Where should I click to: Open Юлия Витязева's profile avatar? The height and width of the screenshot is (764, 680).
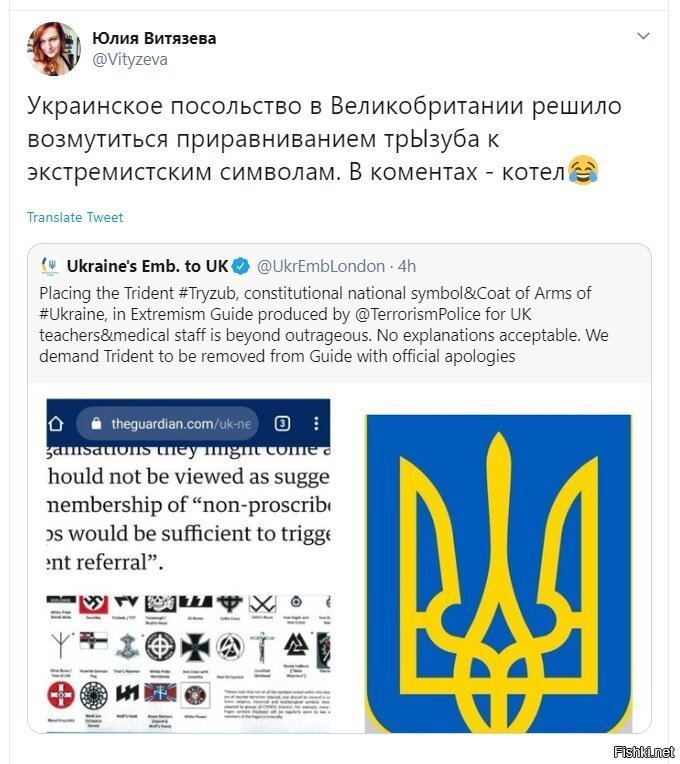(x=54, y=49)
